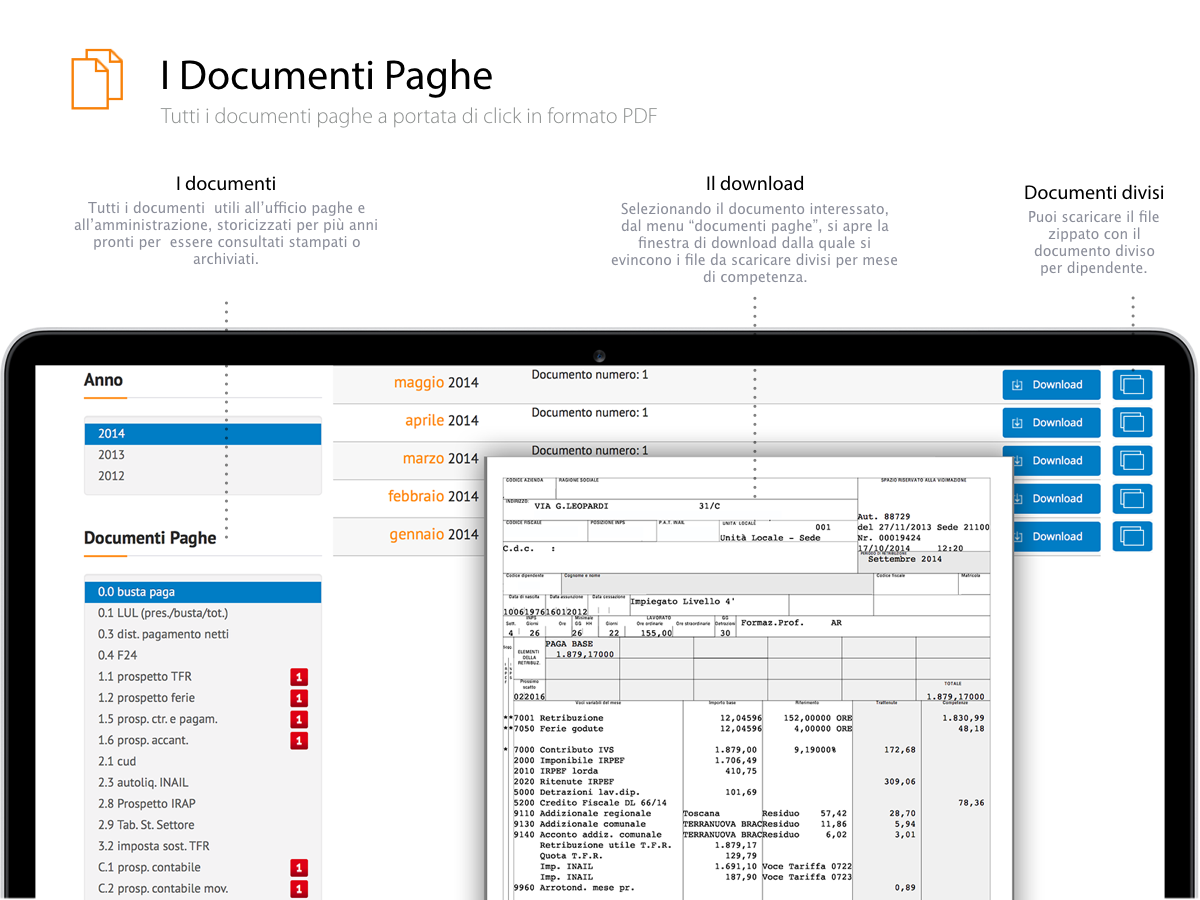Click the split-documents icon next to marzo 2014
This screenshot has height=900, width=1200.
point(1132,460)
